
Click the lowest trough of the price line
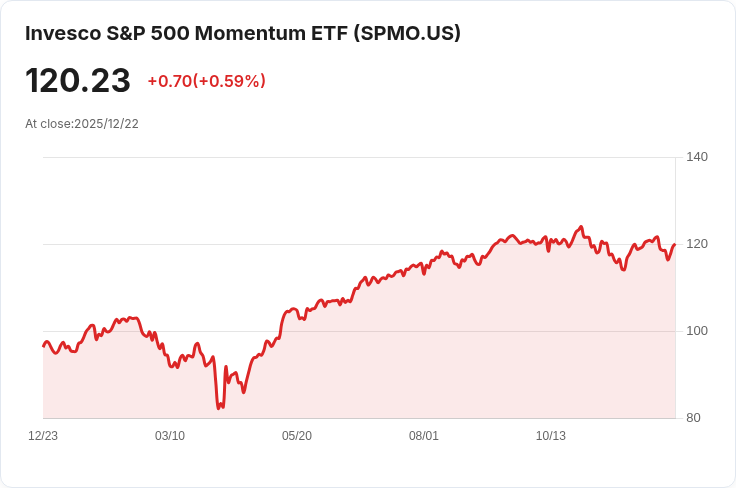tap(219, 408)
